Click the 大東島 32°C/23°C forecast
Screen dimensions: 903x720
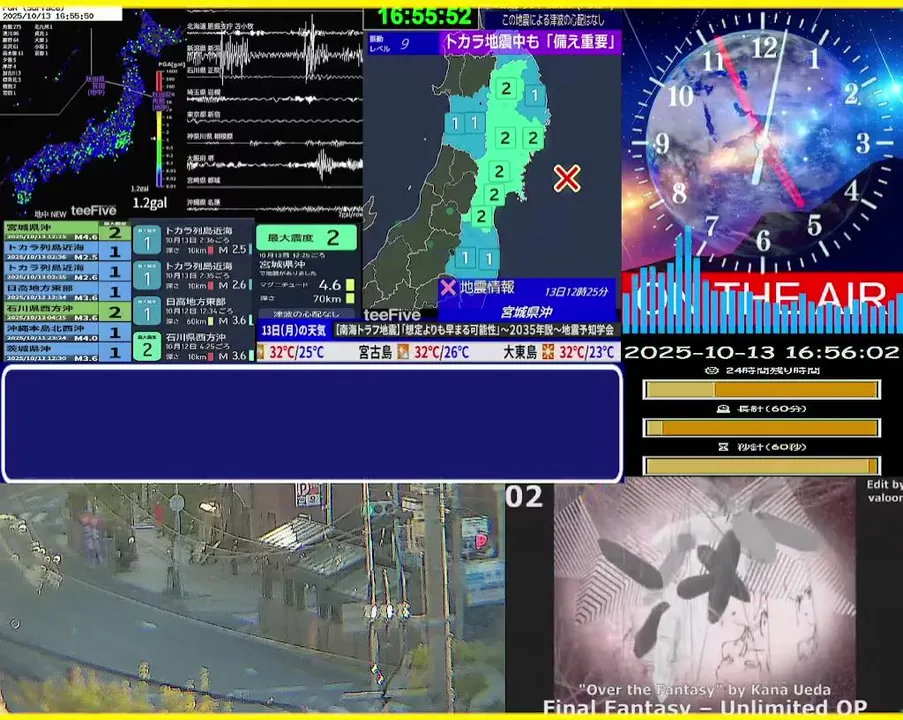[559, 352]
